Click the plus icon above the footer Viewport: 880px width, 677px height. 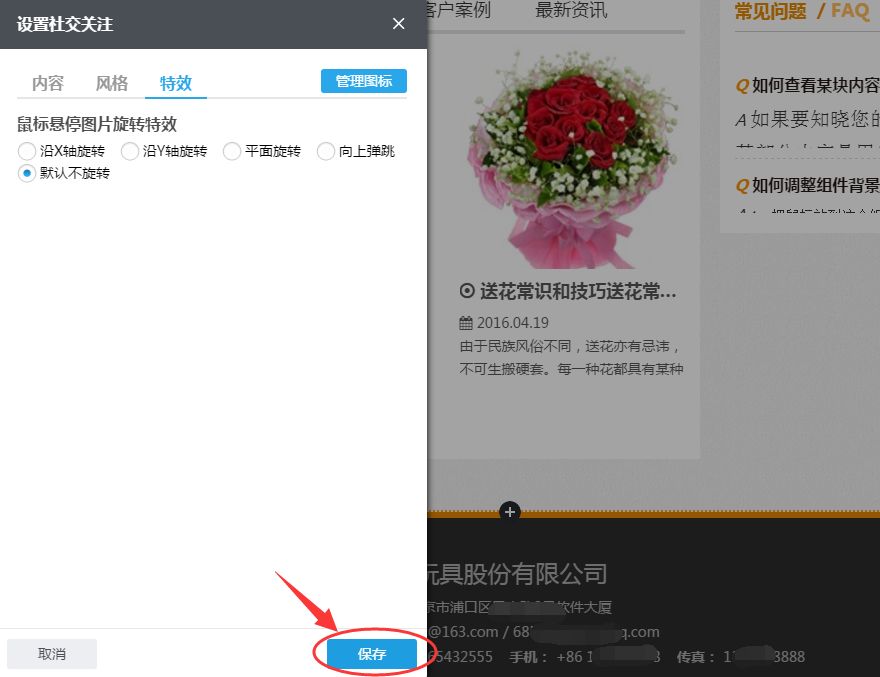tap(509, 511)
